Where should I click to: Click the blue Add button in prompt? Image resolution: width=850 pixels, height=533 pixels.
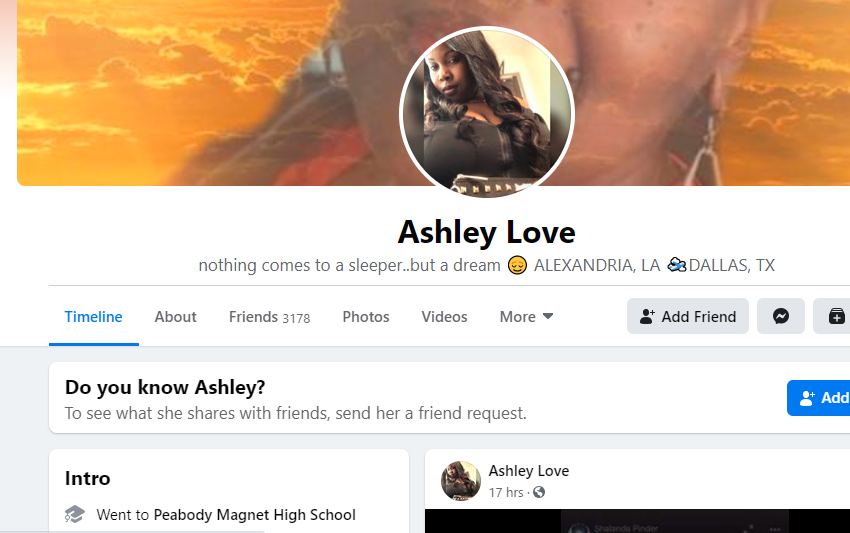(x=819, y=398)
